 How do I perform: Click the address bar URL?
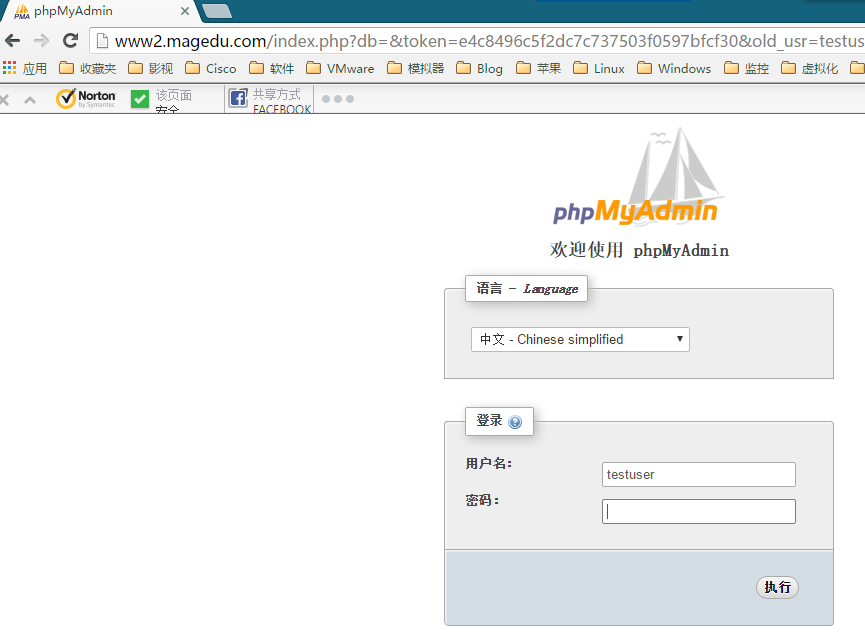tap(488, 41)
